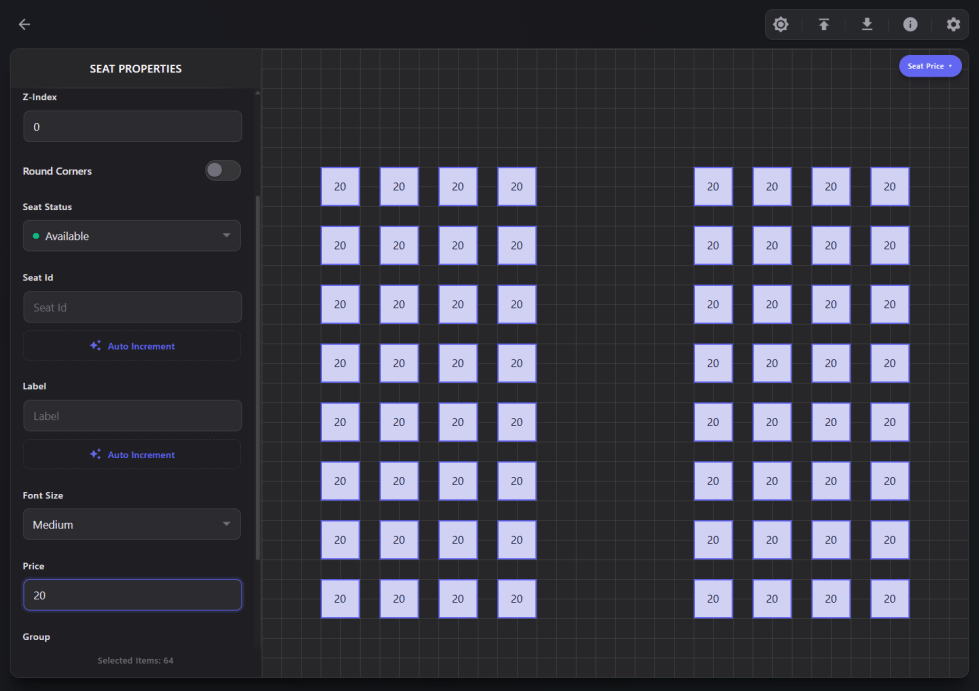The width and height of the screenshot is (979, 691).
Task: Click the Z-Index input field
Action: 132,127
